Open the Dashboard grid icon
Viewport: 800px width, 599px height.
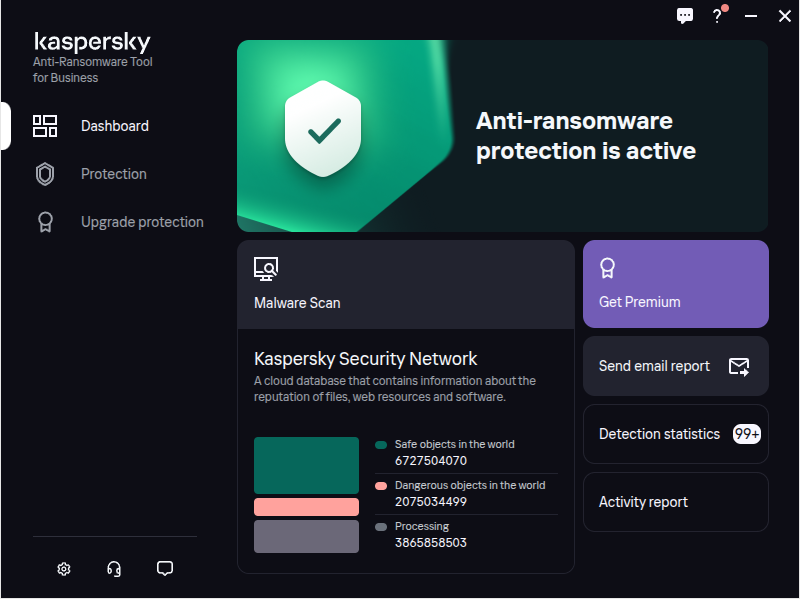(45, 126)
